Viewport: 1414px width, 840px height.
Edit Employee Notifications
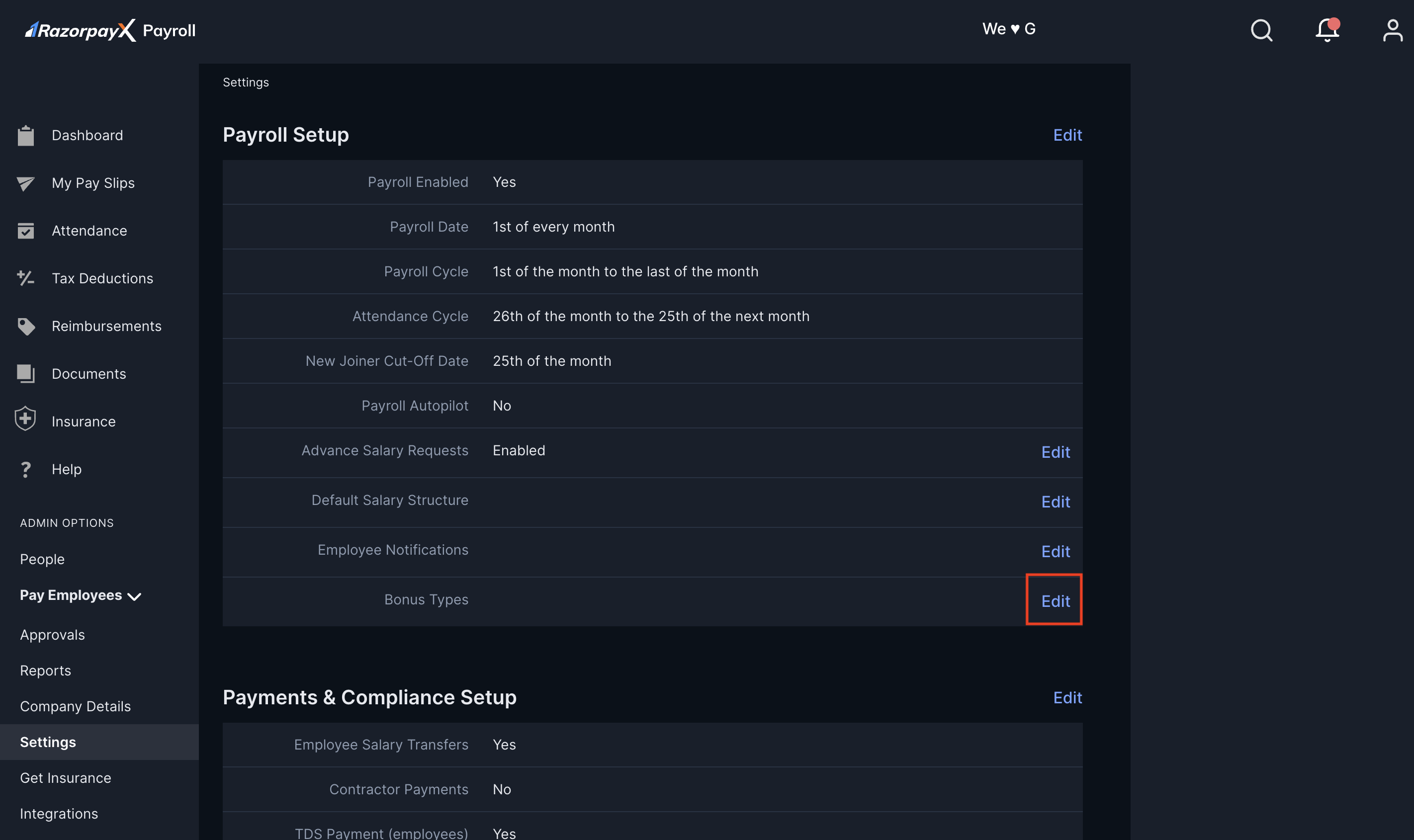click(x=1056, y=551)
